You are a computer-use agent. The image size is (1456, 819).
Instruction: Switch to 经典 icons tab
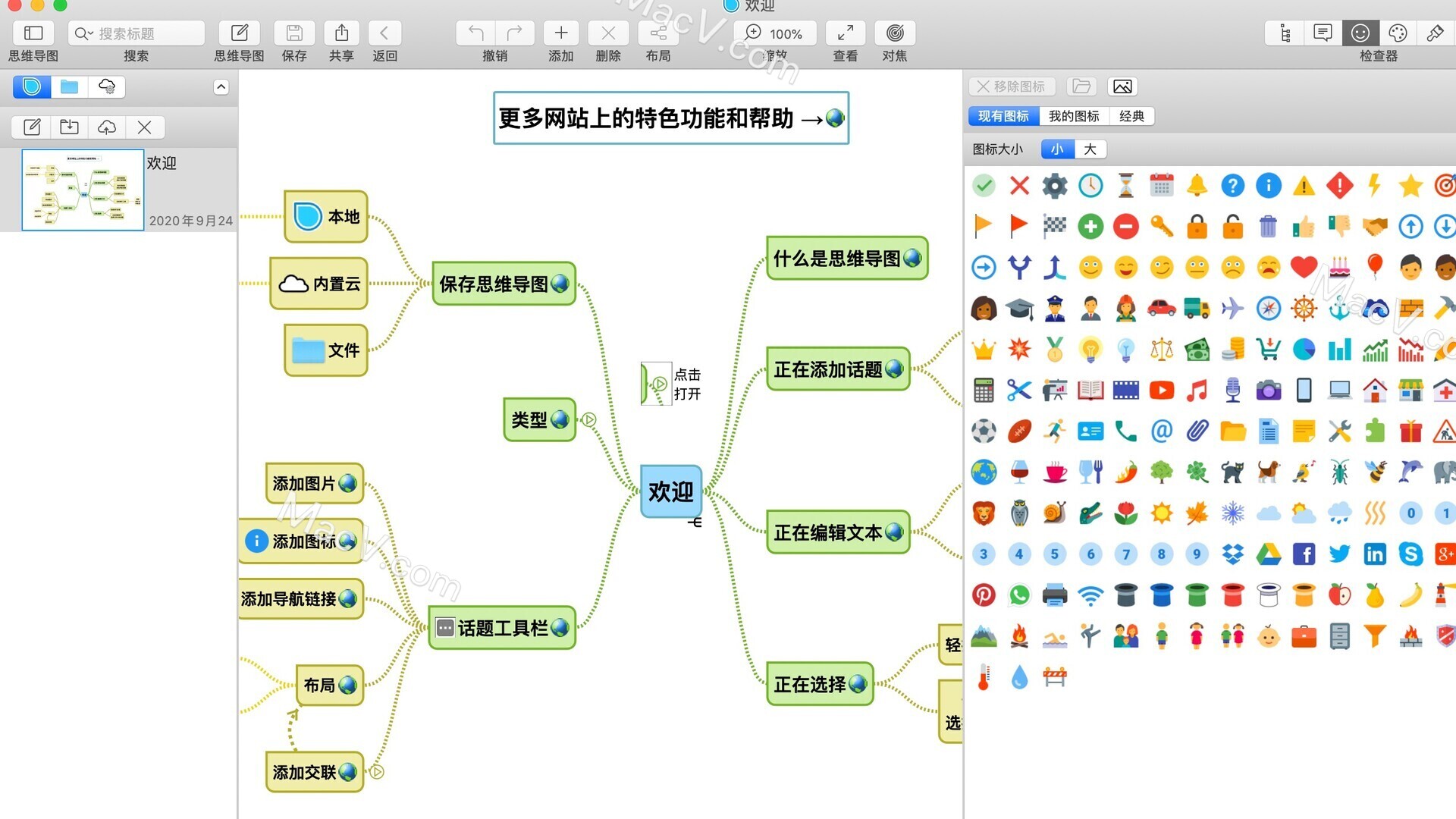[x=1131, y=116]
